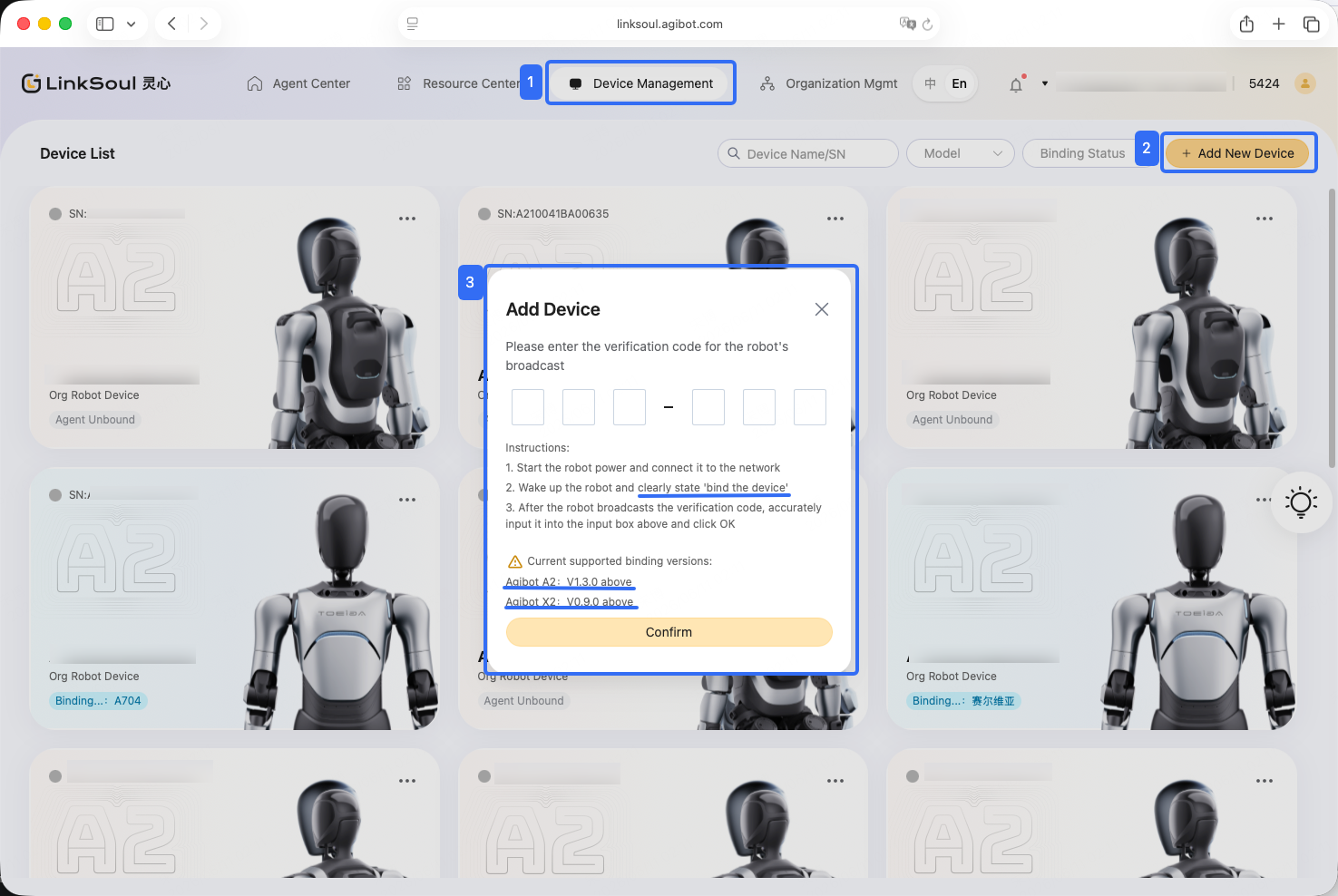Reload the linksoul.agibot.com page

pos(927,24)
